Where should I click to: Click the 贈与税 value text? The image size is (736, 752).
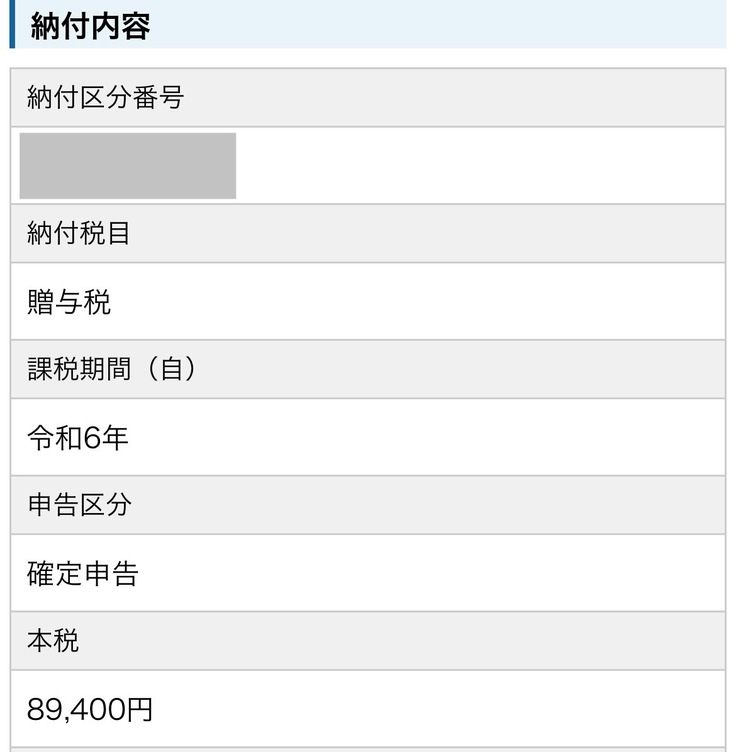point(69,302)
